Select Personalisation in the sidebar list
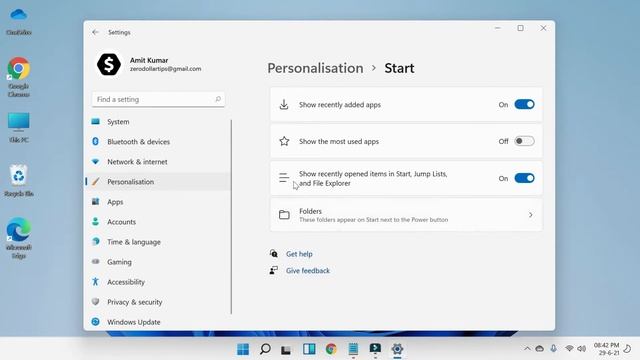640x360 pixels. [x=159, y=182]
